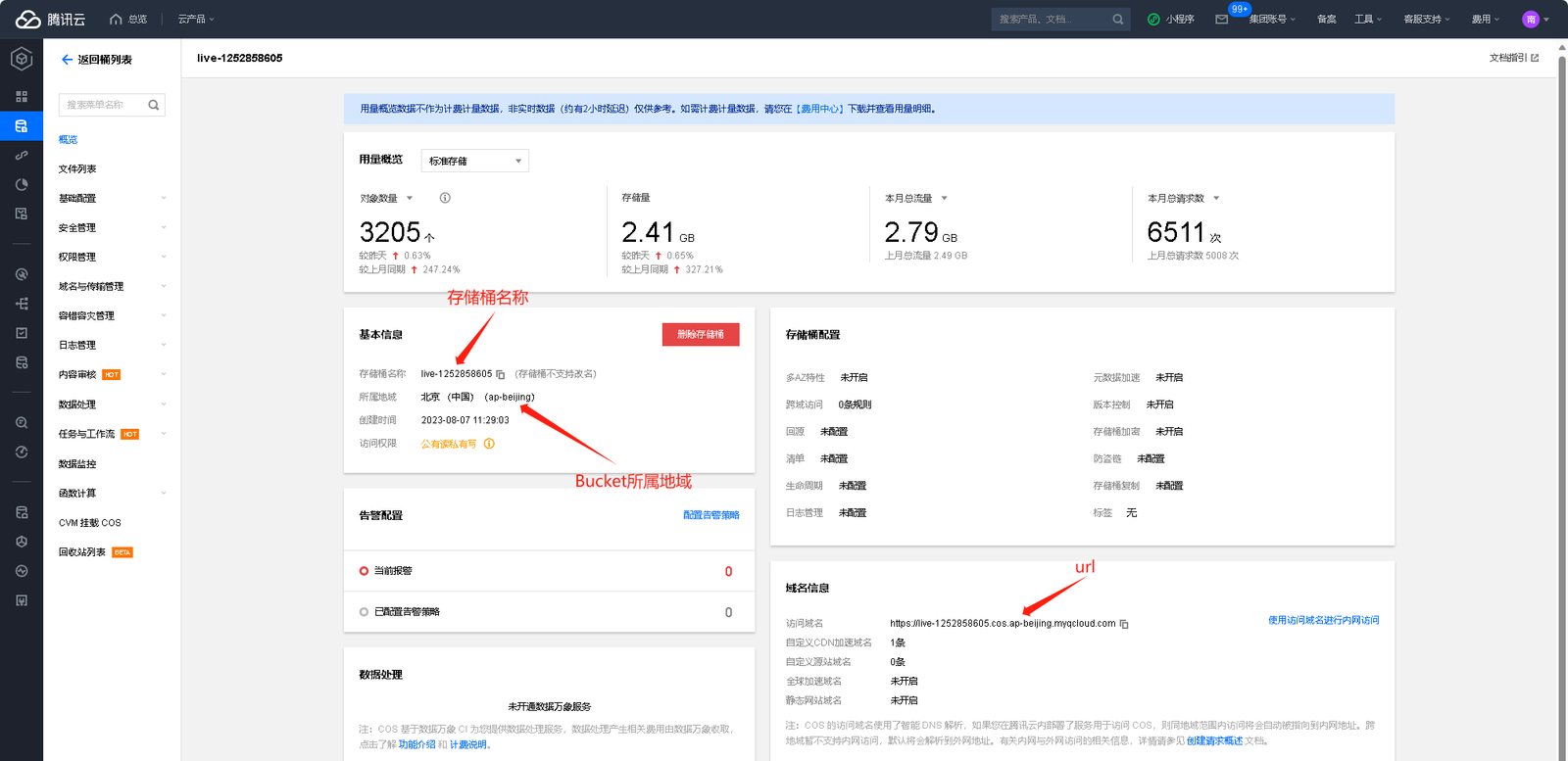This screenshot has width=1568, height=761.
Task: Expand 容错容灾管理 in the sidebar
Action: [112, 316]
